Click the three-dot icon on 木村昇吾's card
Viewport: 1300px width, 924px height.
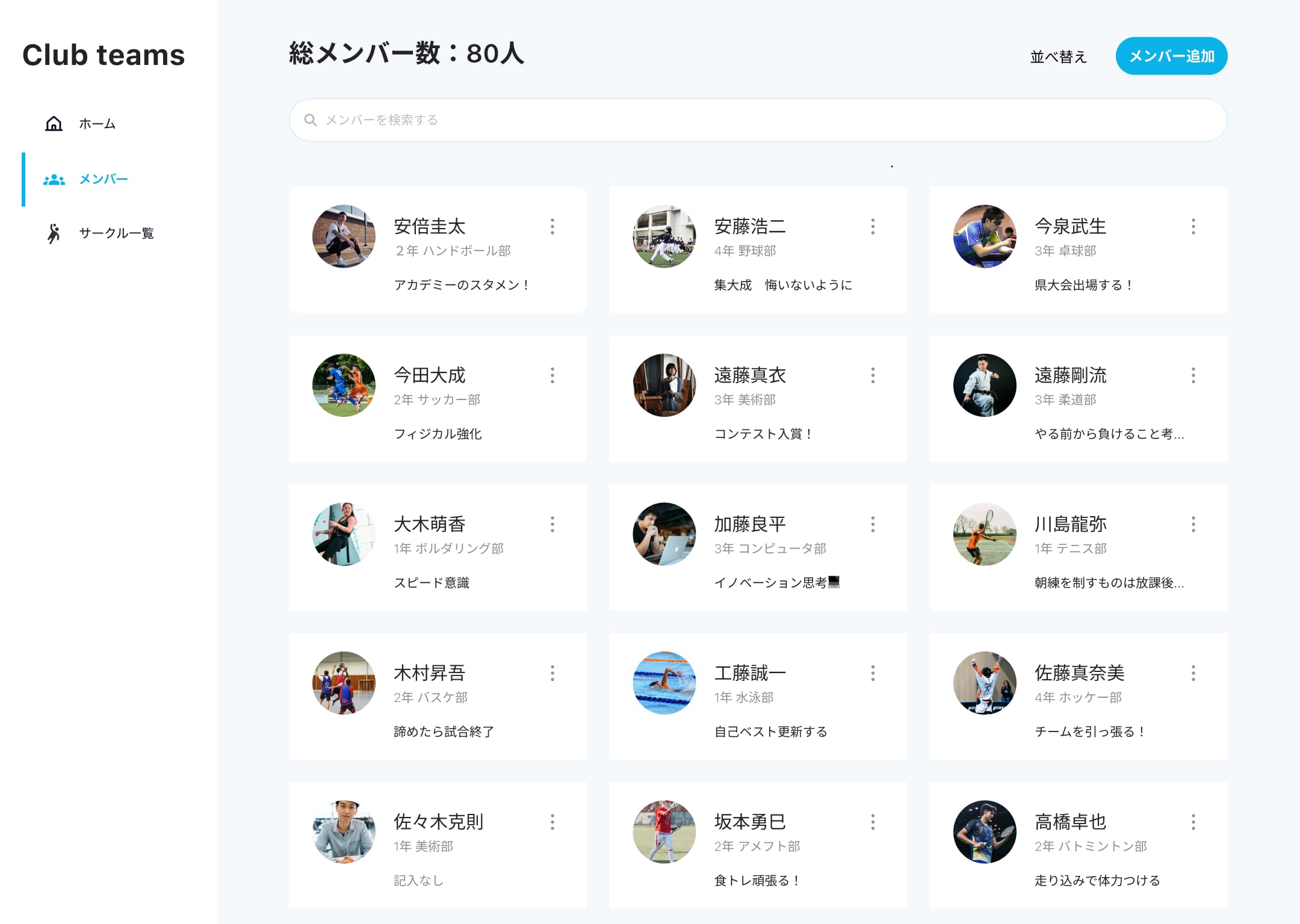(552, 673)
